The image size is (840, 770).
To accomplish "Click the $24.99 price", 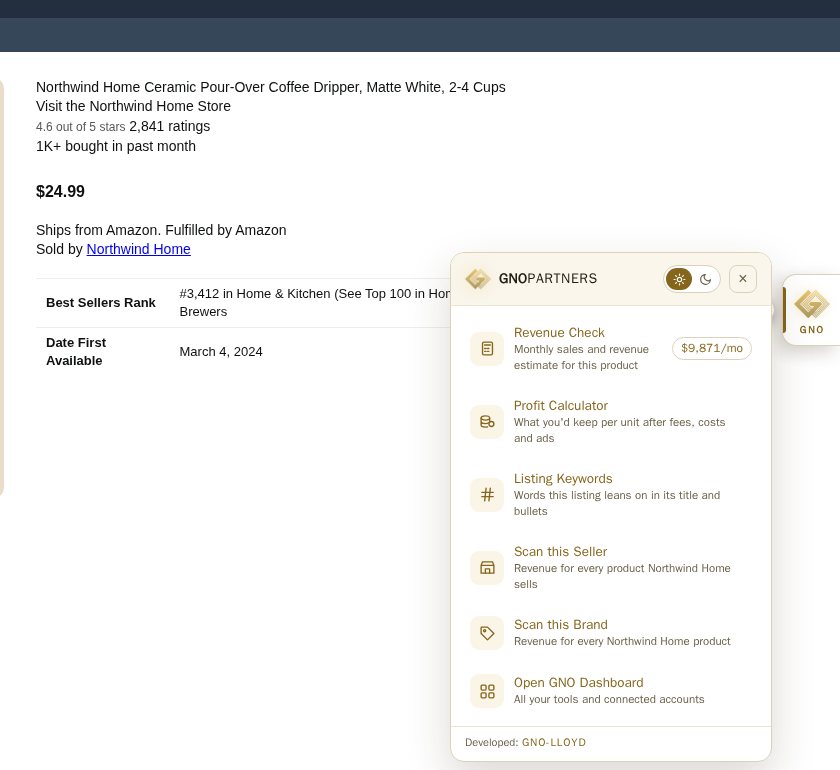I will click(60, 191).
